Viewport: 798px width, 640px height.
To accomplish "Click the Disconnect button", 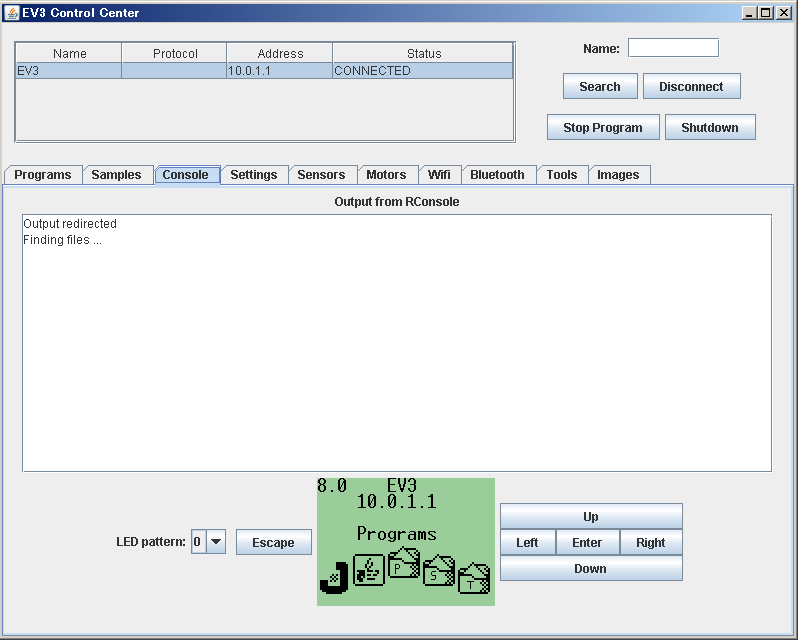I will tap(691, 86).
